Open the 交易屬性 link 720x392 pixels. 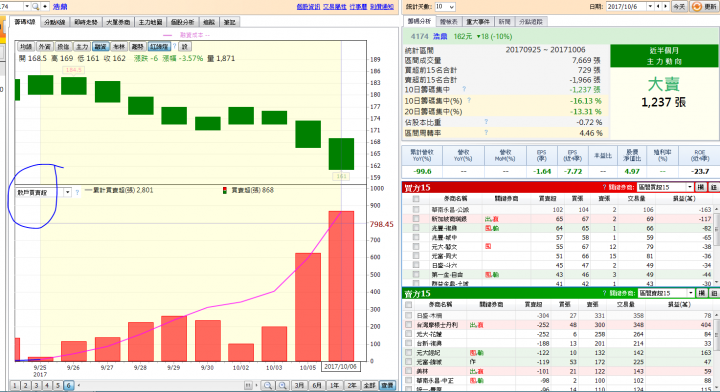[334, 6]
